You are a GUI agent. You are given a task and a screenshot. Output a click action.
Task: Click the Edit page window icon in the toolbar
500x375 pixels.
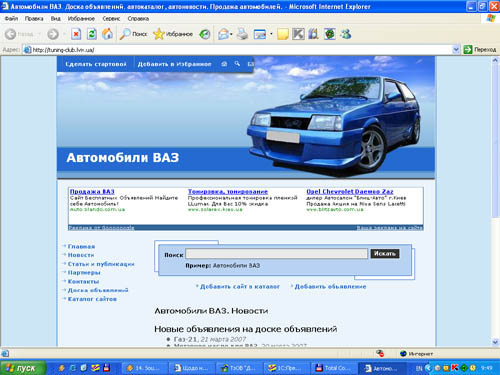click(260, 34)
